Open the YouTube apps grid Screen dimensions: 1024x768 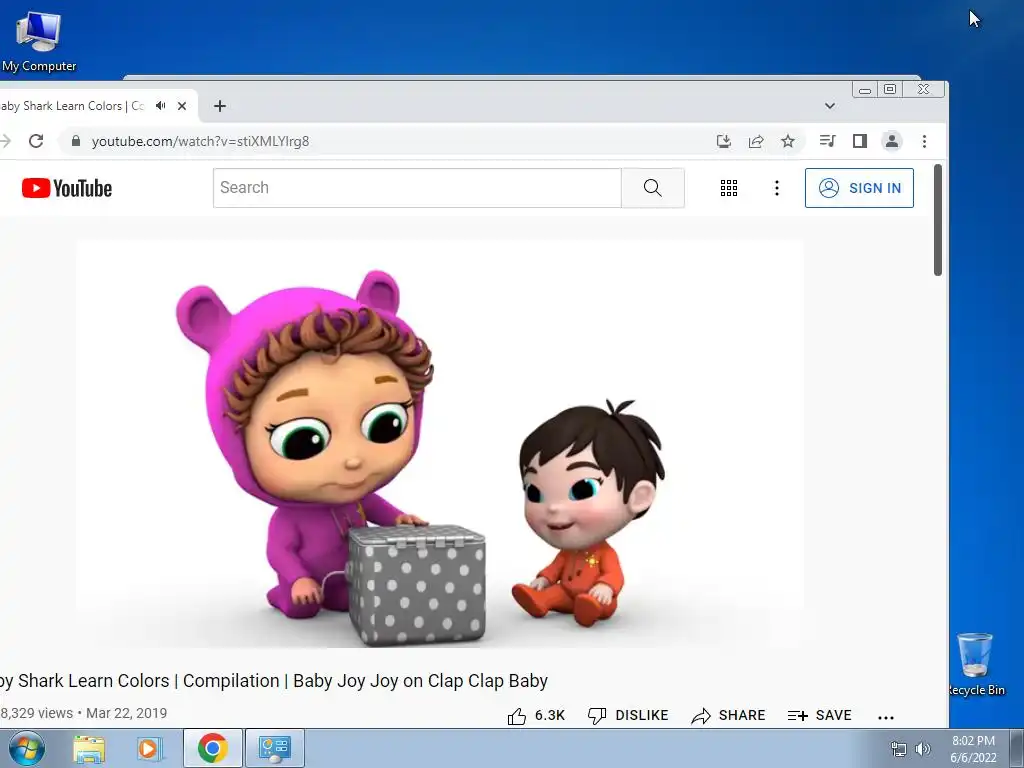[x=729, y=188]
